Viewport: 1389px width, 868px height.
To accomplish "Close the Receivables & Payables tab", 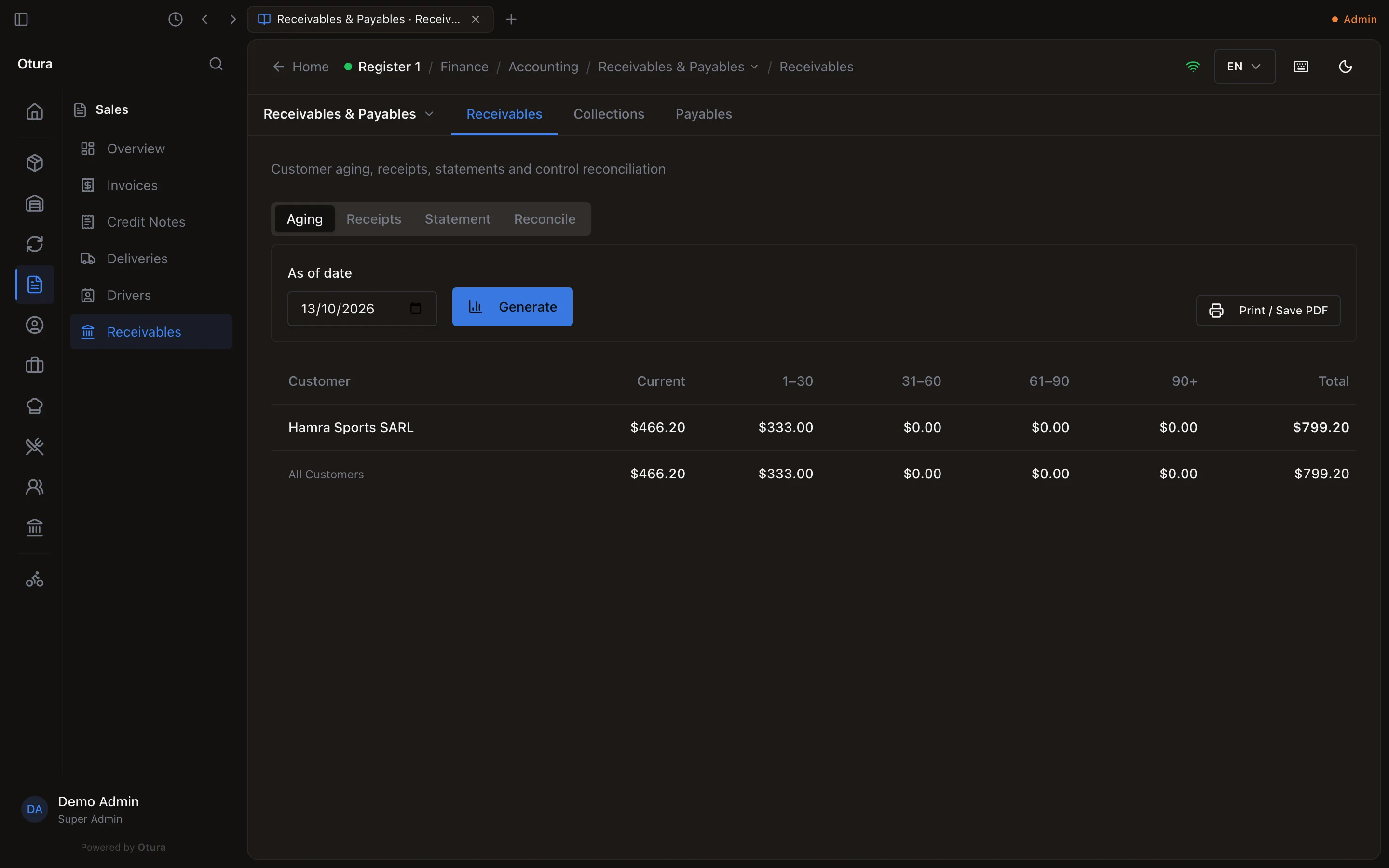I will (x=475, y=19).
